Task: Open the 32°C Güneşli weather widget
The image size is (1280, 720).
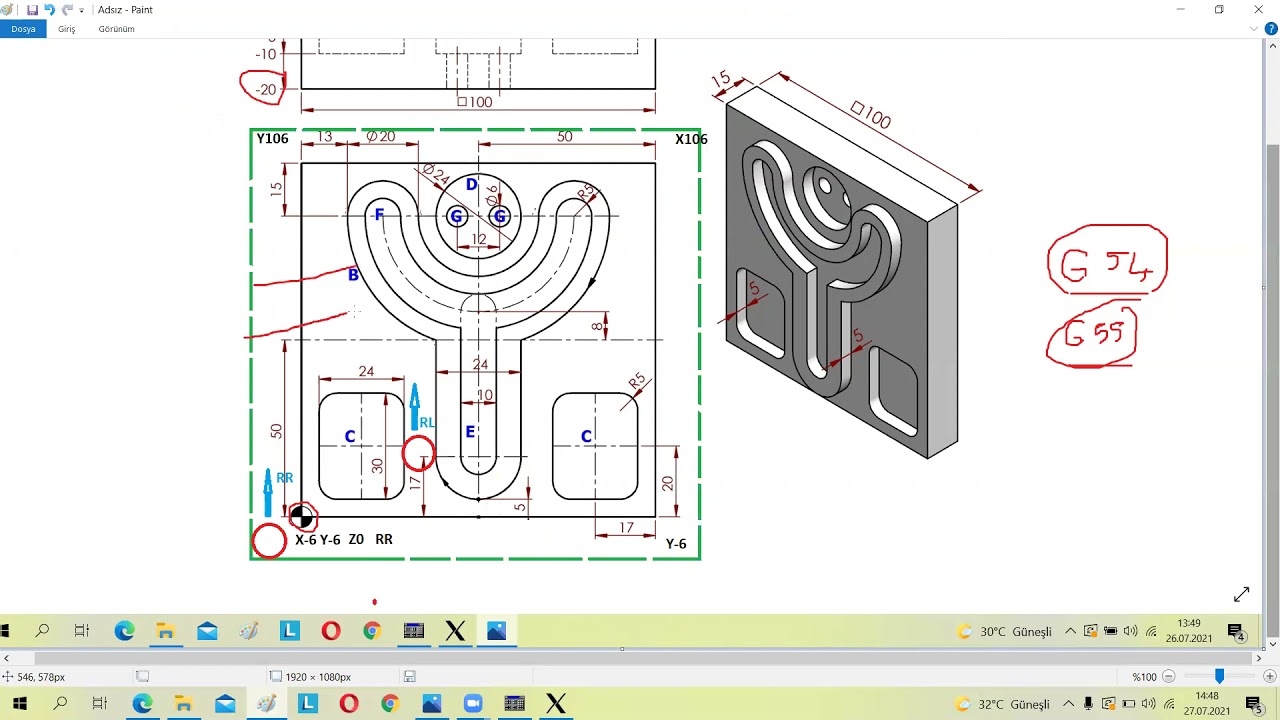Action: (x=1004, y=704)
